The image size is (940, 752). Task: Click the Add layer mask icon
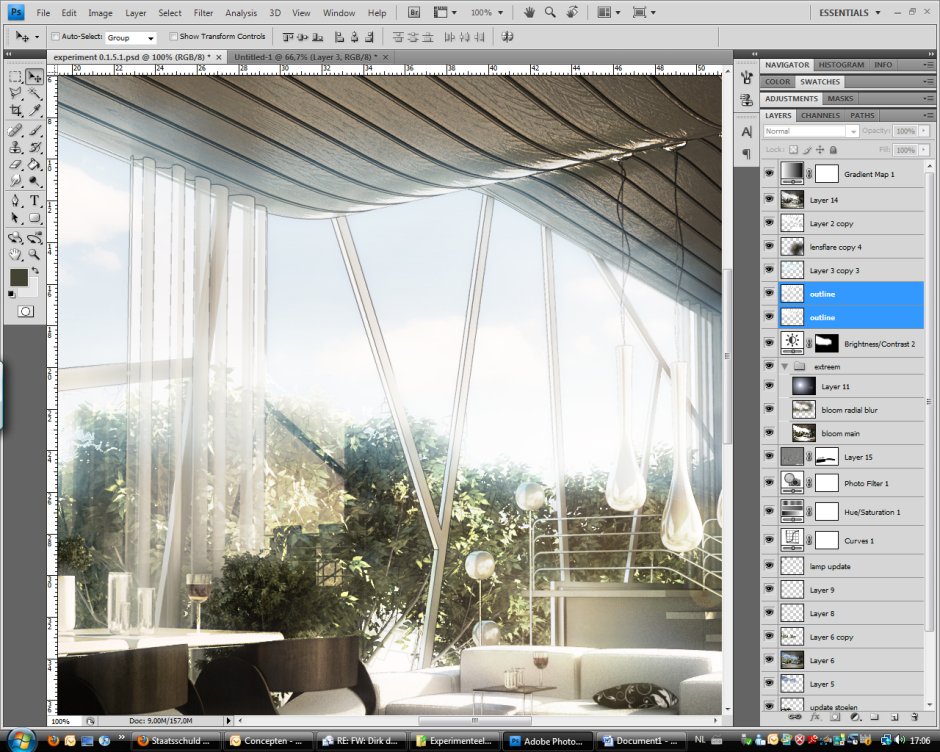(835, 717)
